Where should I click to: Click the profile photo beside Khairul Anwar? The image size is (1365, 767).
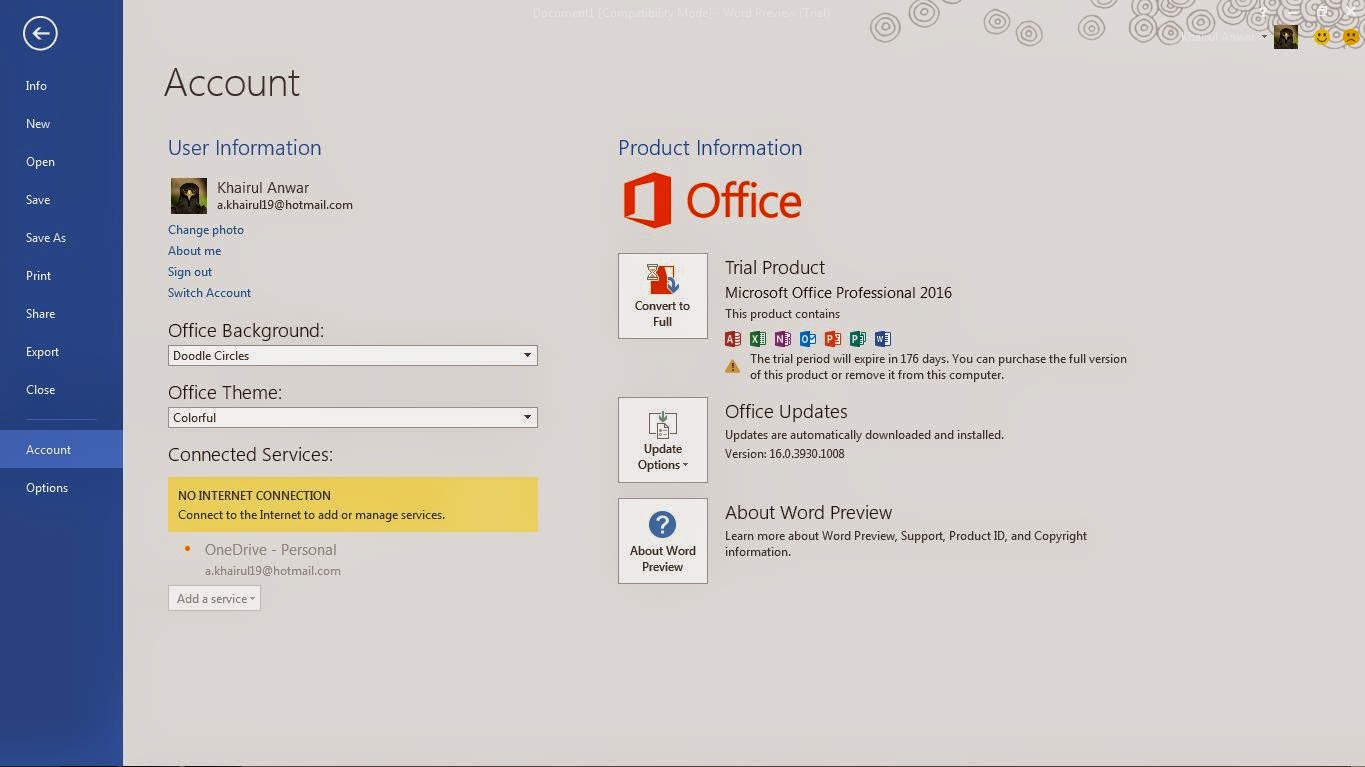pyautogui.click(x=189, y=196)
